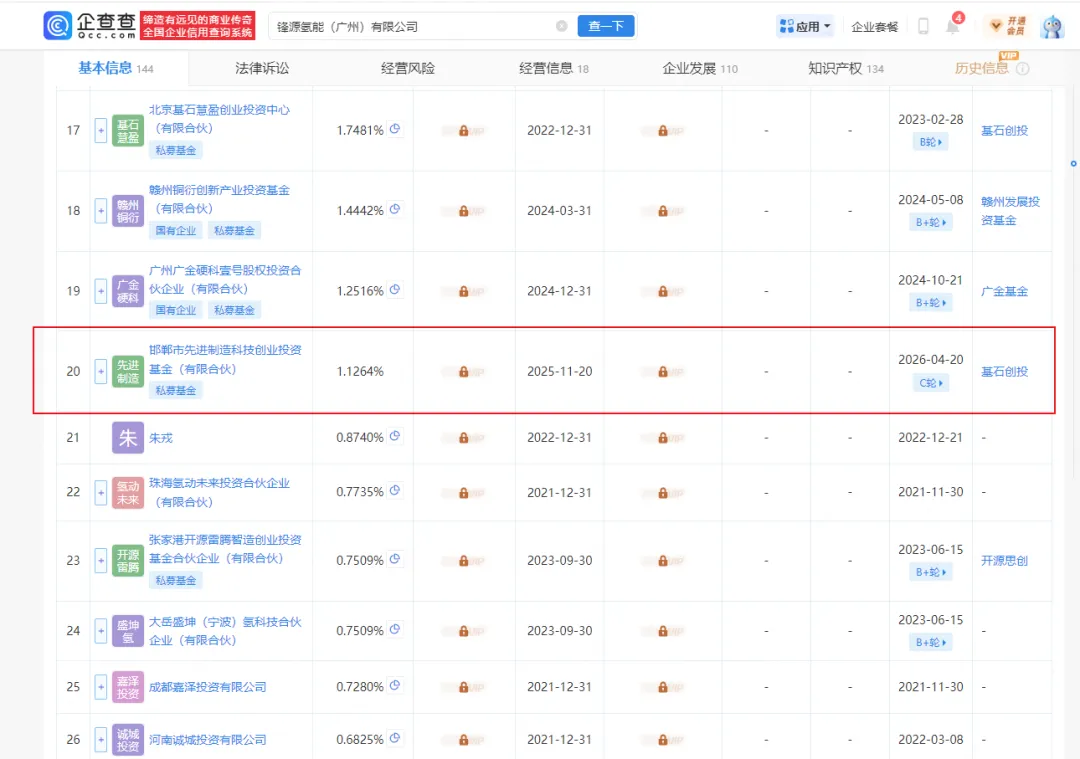Open pie chart icon beside 0.6825%
The image size is (1080, 759).
click(x=395, y=738)
